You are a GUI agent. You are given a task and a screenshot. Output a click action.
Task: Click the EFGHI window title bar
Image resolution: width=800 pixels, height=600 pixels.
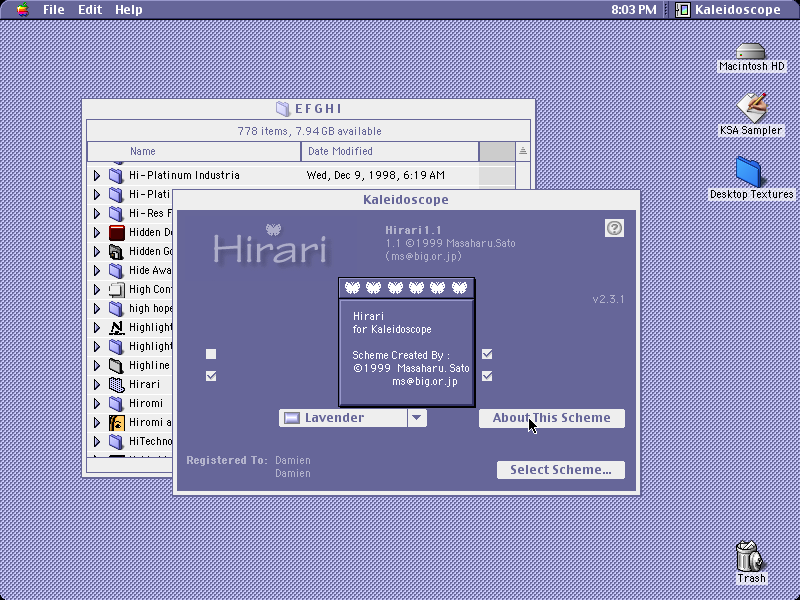(x=309, y=109)
